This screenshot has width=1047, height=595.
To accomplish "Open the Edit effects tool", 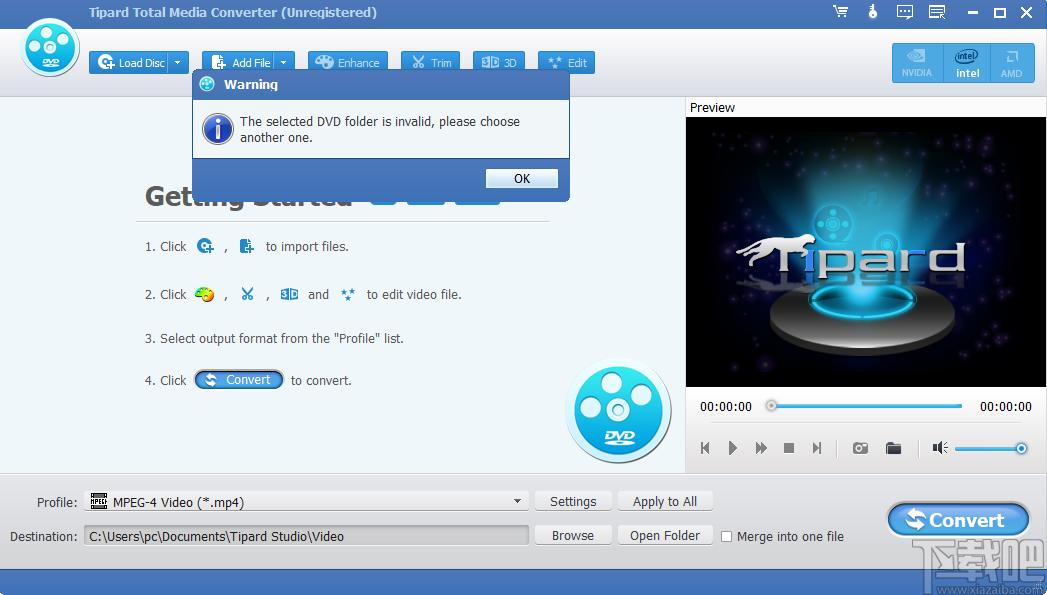I will click(x=566, y=63).
